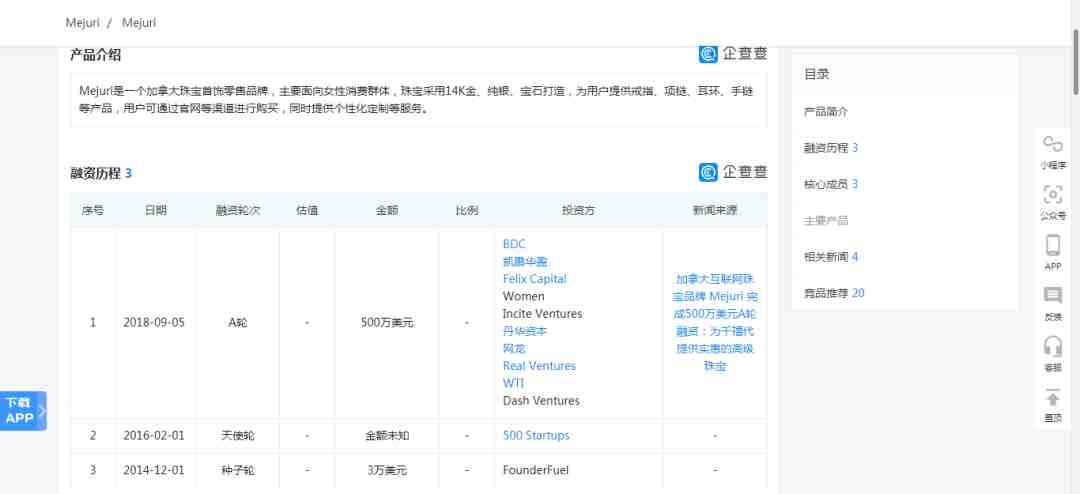
Task: Open the Felix Capital investor link
Action: (534, 279)
